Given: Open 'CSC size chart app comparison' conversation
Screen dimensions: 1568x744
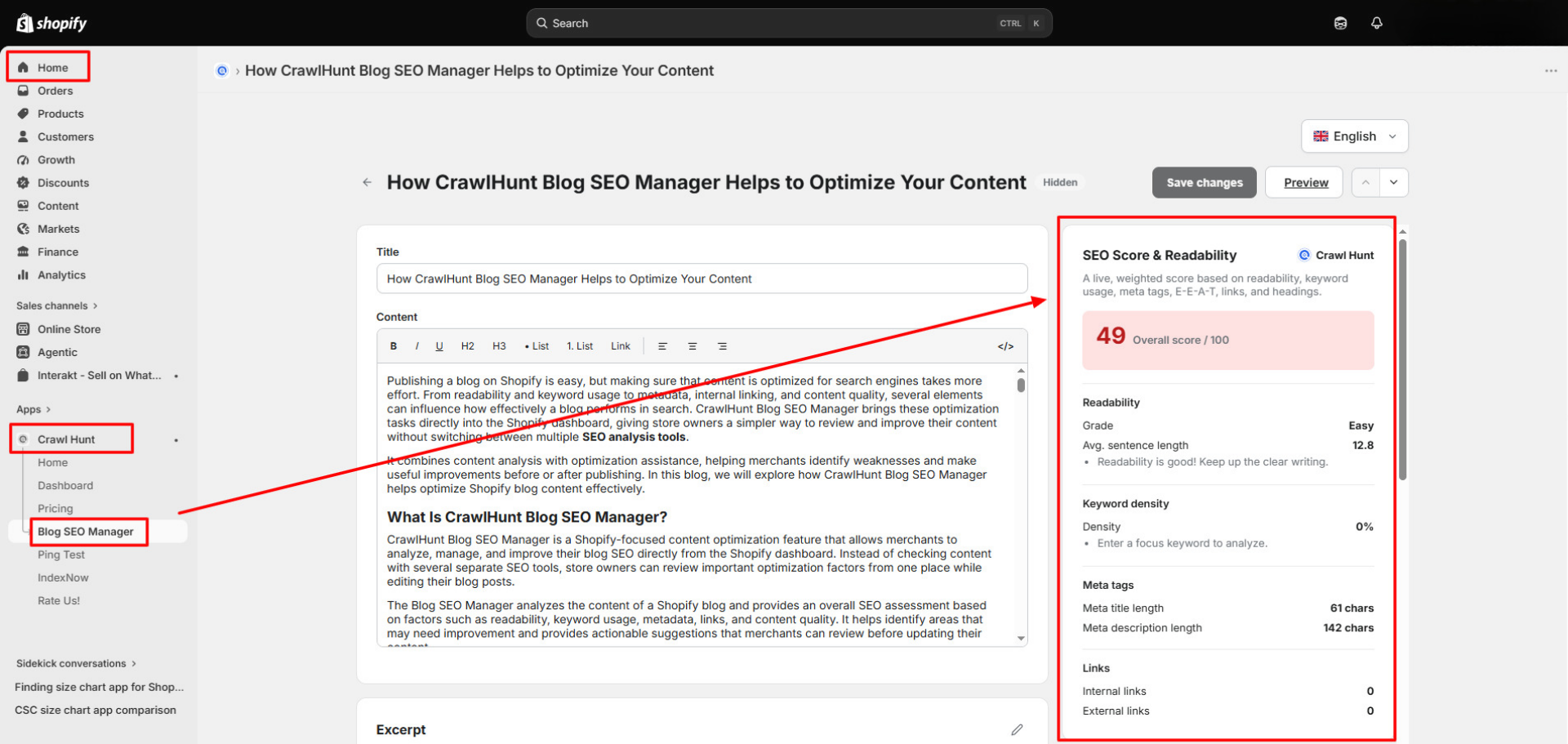Looking at the screenshot, I should 96,710.
